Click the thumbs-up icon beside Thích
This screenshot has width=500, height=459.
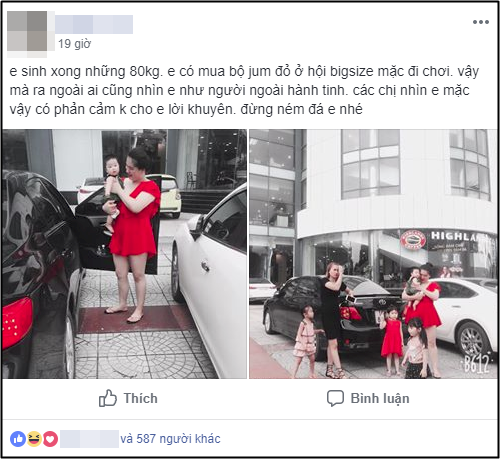point(108,398)
